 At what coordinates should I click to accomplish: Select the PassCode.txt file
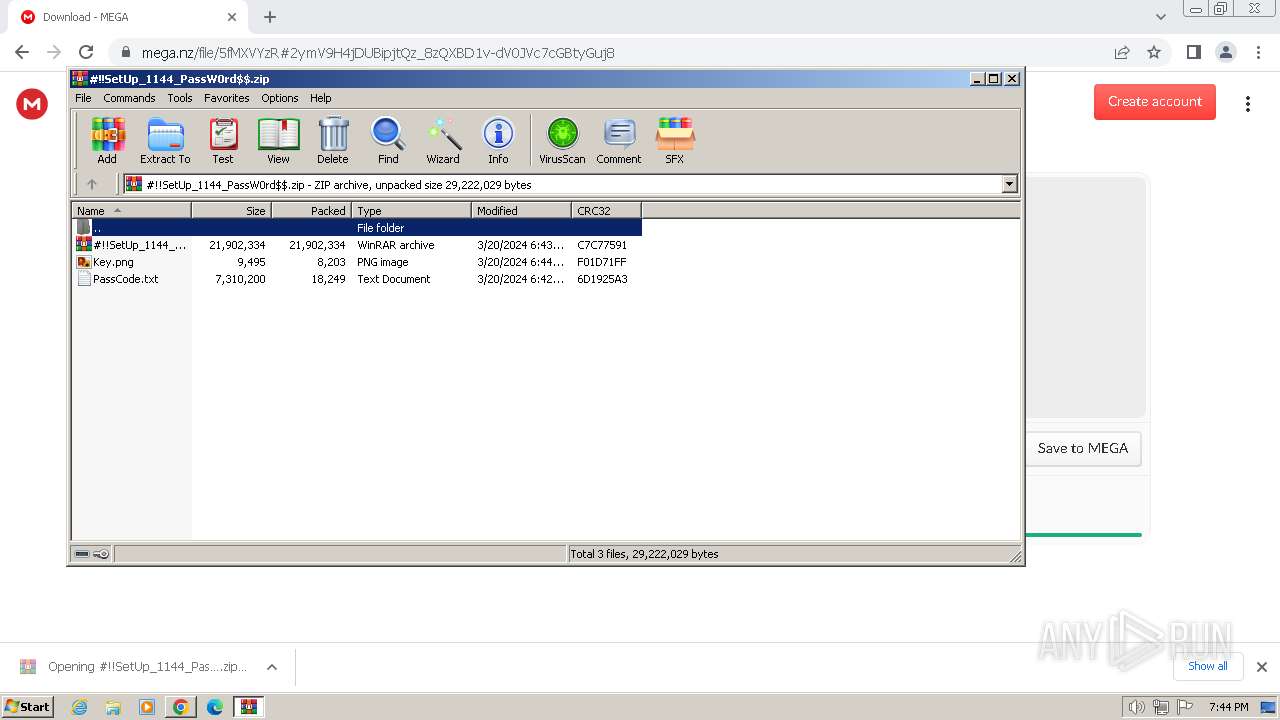pos(357,279)
